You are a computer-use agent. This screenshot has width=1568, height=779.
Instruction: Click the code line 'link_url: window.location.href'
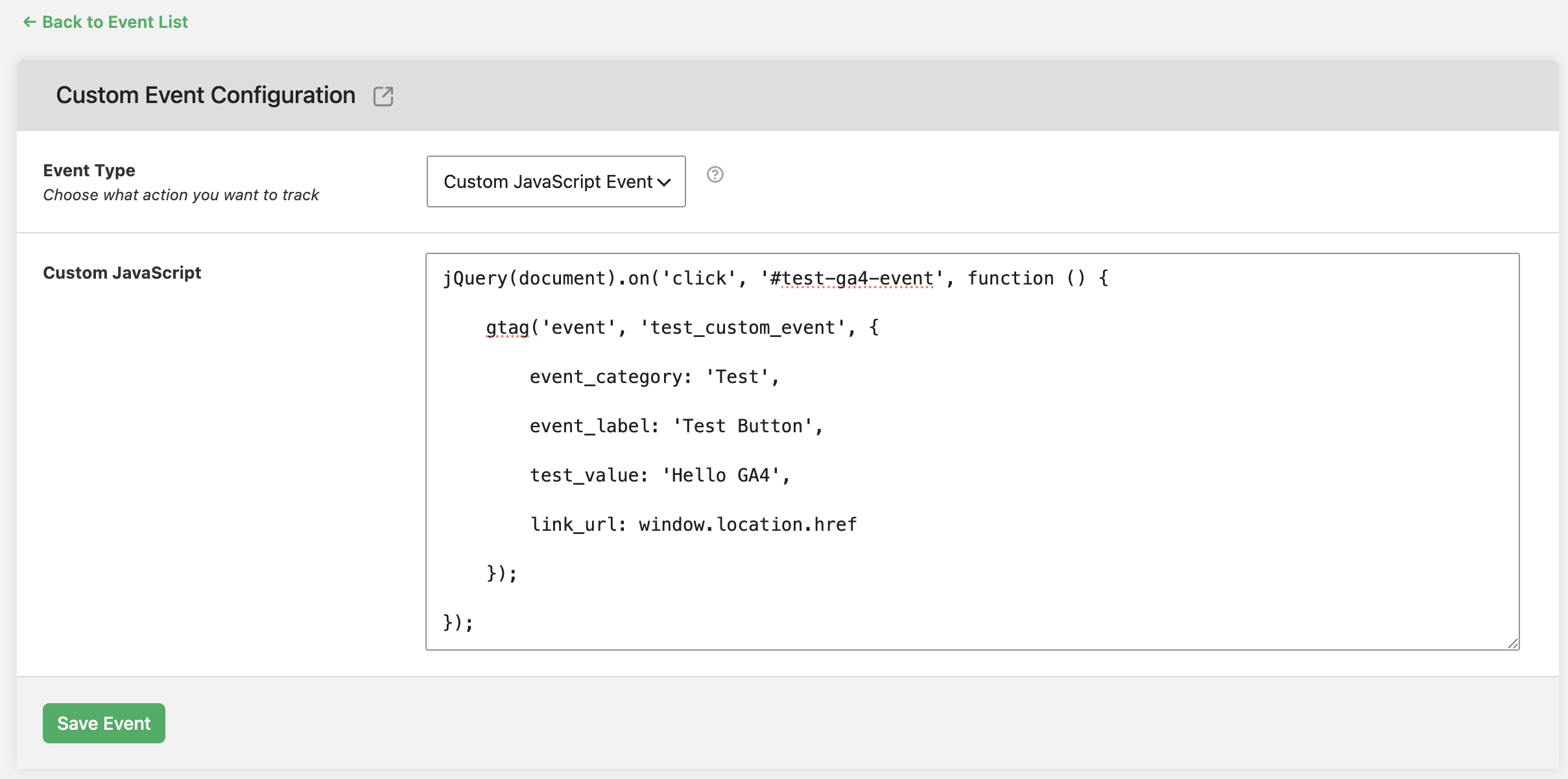(x=693, y=524)
